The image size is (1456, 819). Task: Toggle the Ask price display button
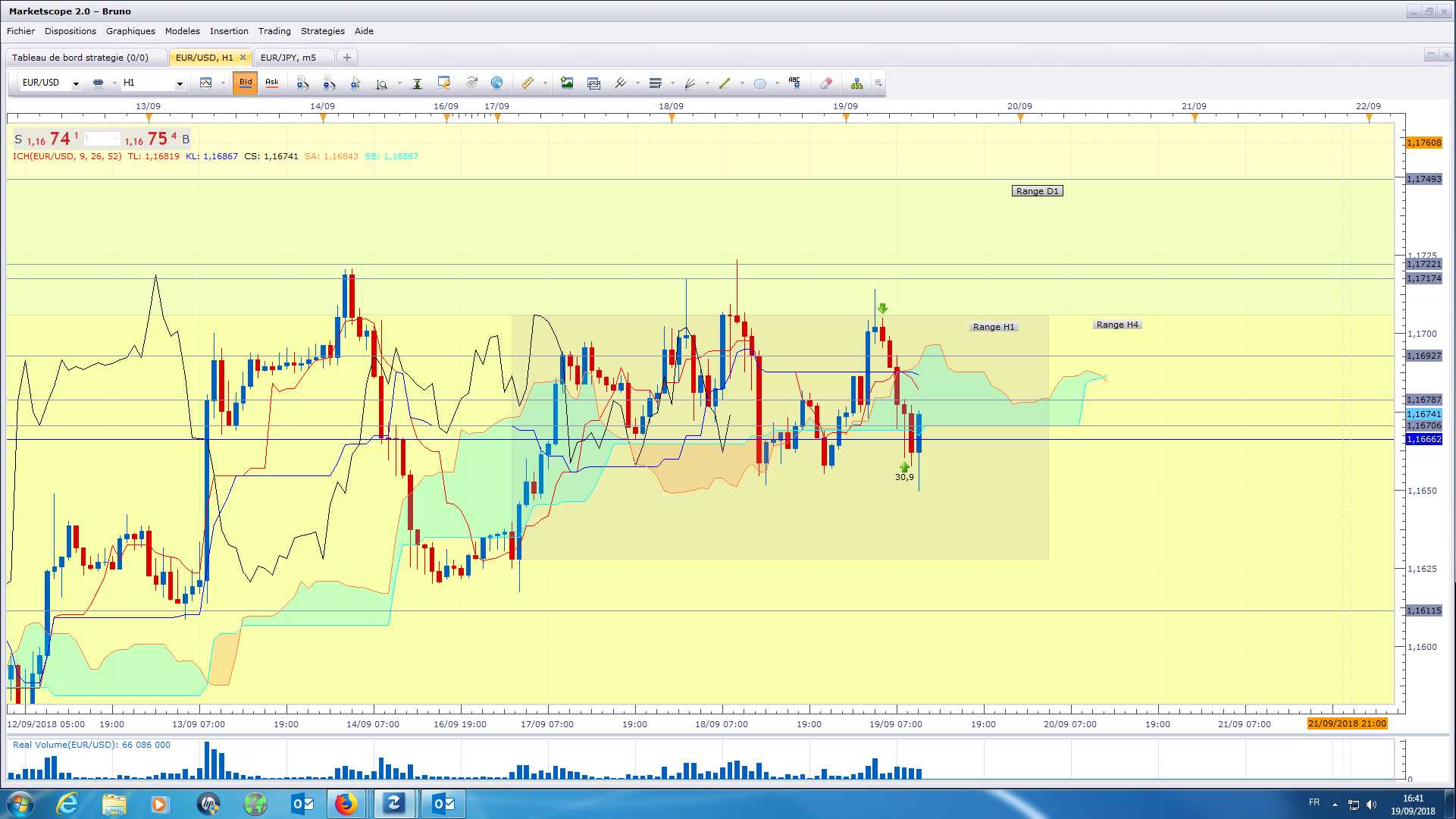pyautogui.click(x=271, y=83)
